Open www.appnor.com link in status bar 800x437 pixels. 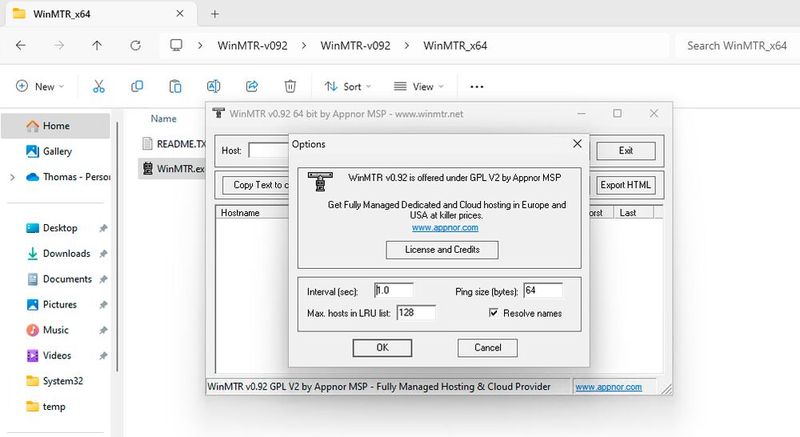608,387
